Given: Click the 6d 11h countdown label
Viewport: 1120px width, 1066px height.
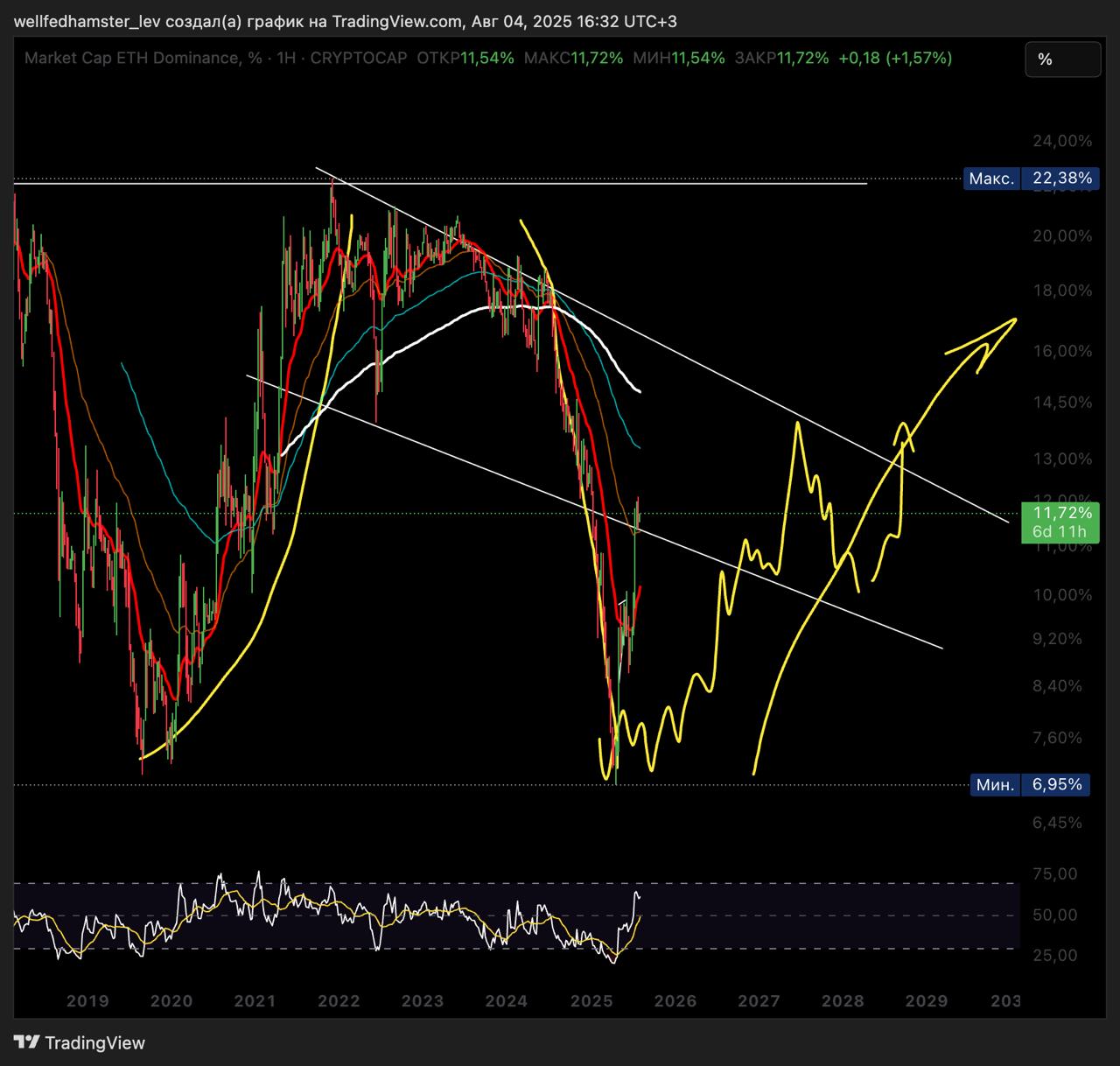Looking at the screenshot, I should [x=1059, y=532].
